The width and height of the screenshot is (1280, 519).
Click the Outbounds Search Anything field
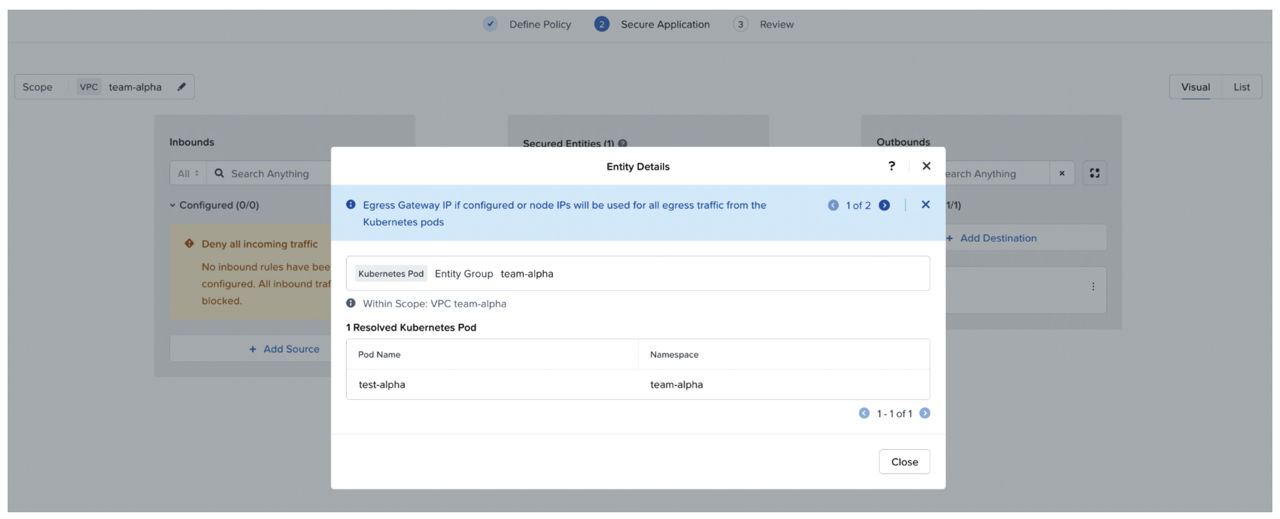click(997, 174)
